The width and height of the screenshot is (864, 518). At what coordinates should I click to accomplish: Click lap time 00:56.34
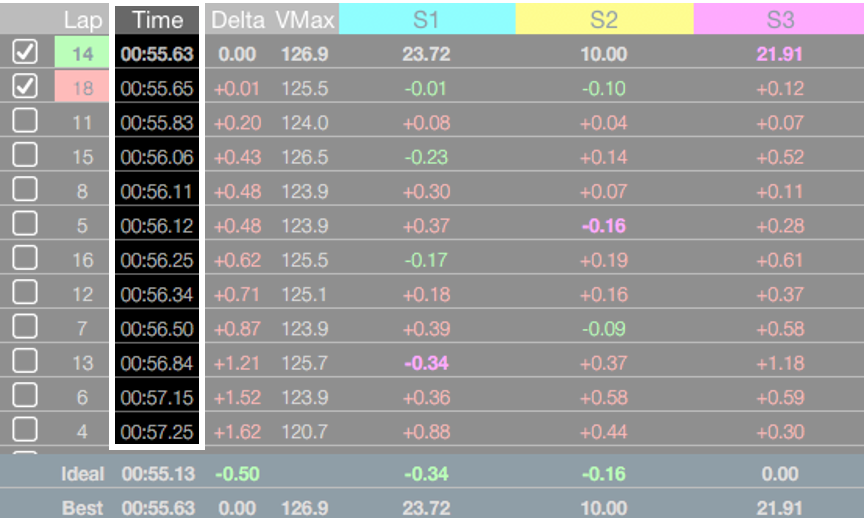(x=157, y=294)
